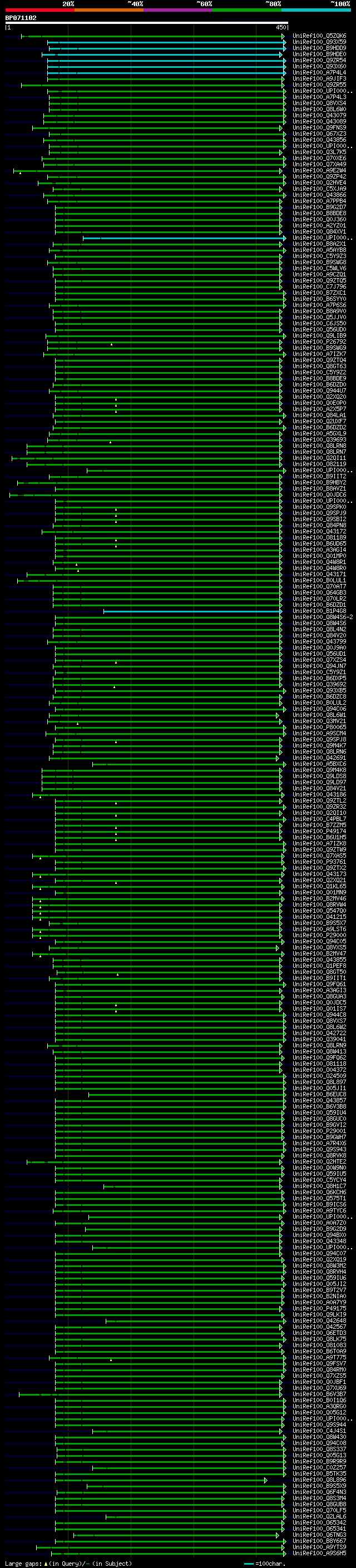Select the UniRef100_P80065 entry
Viewport: 356px width, 1568px height.
click(x=319, y=727)
